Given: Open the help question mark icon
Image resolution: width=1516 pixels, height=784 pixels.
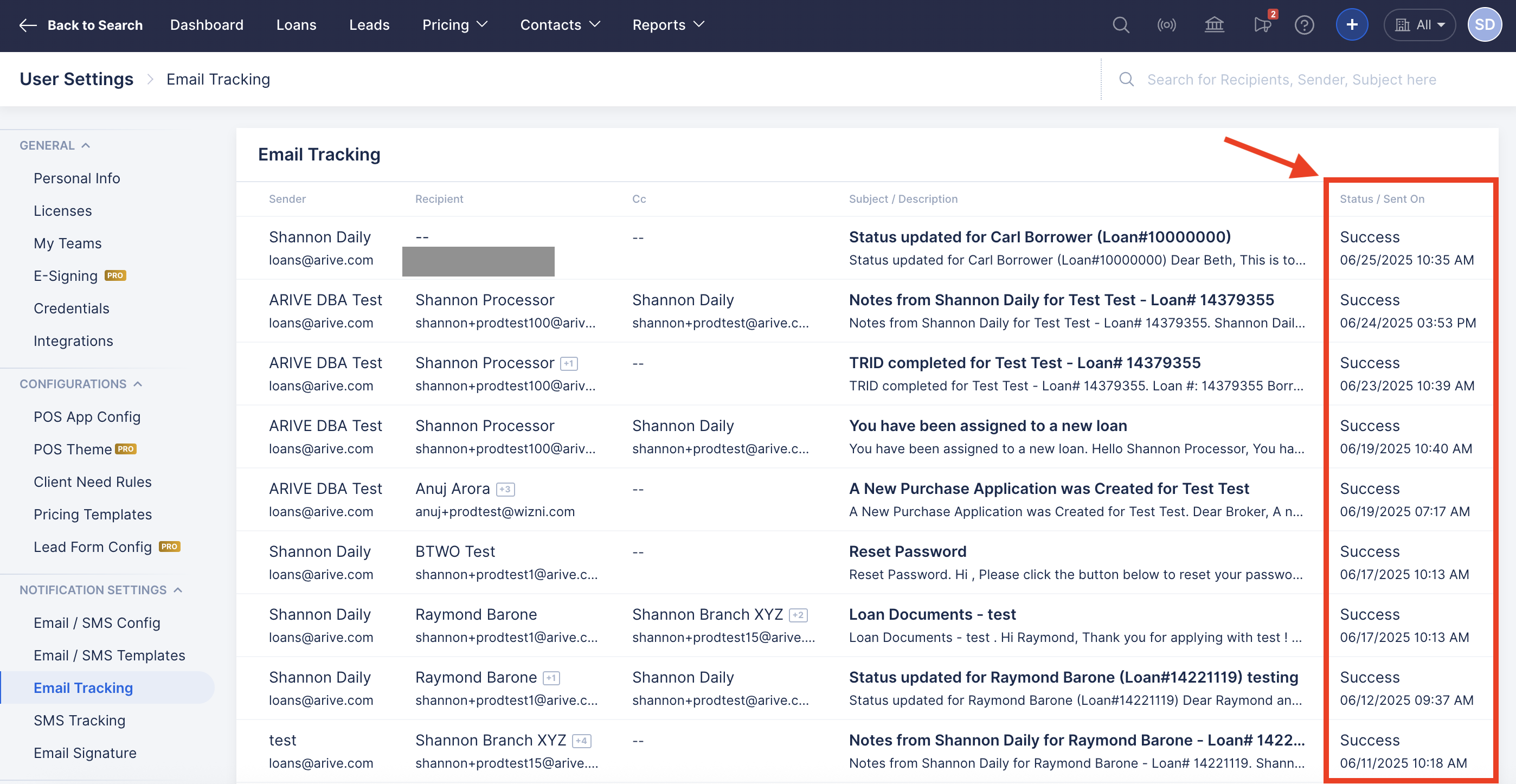Looking at the screenshot, I should tap(1304, 25).
